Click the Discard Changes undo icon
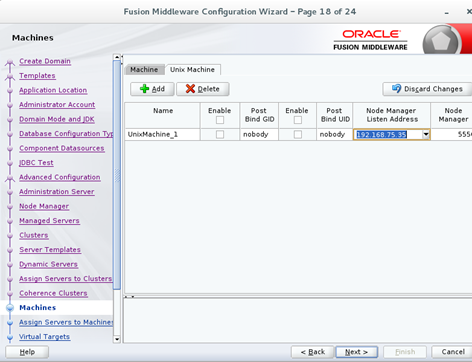The height and width of the screenshot is (362, 472). tap(396, 89)
